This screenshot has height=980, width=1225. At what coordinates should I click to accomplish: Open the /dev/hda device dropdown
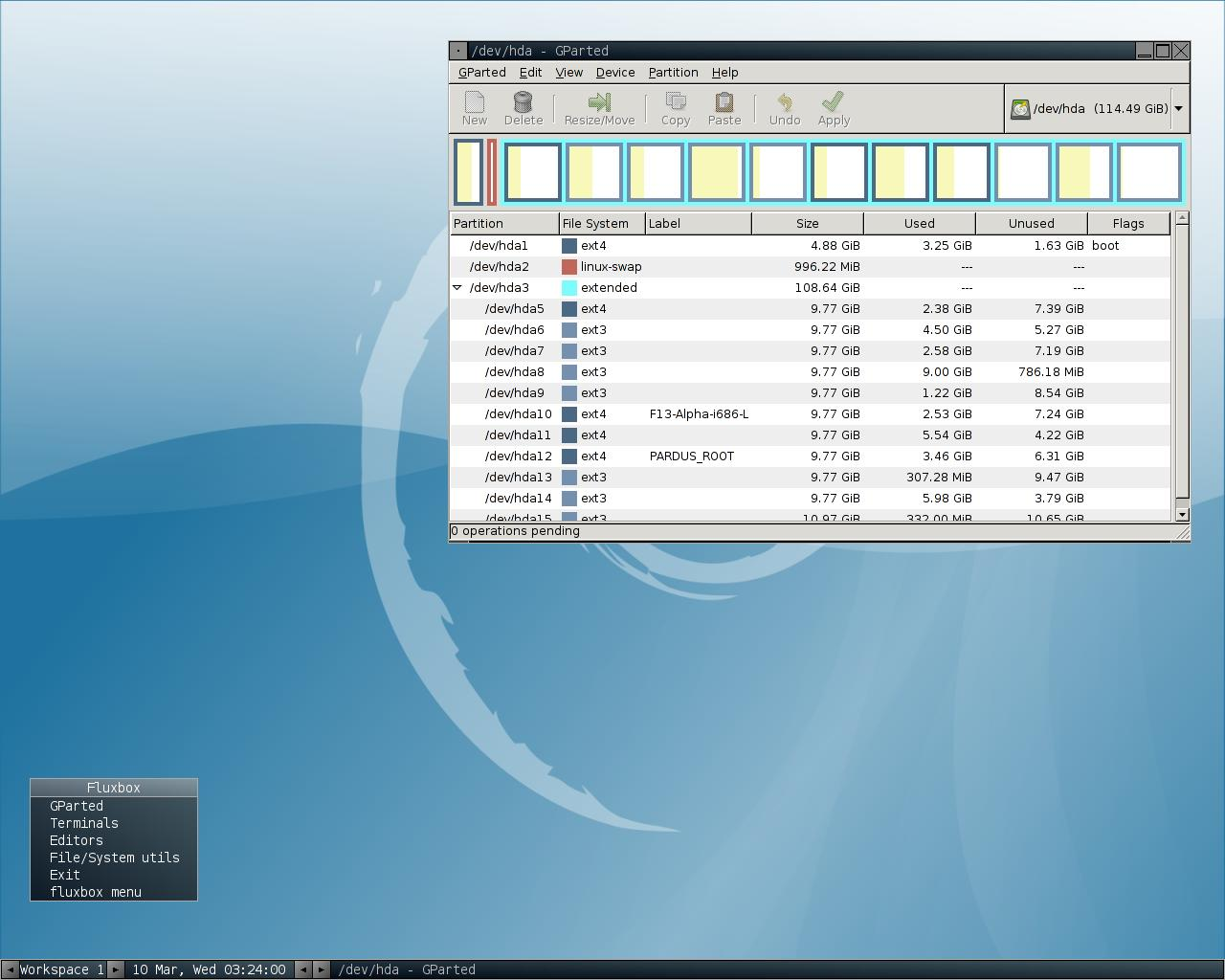click(x=1178, y=109)
